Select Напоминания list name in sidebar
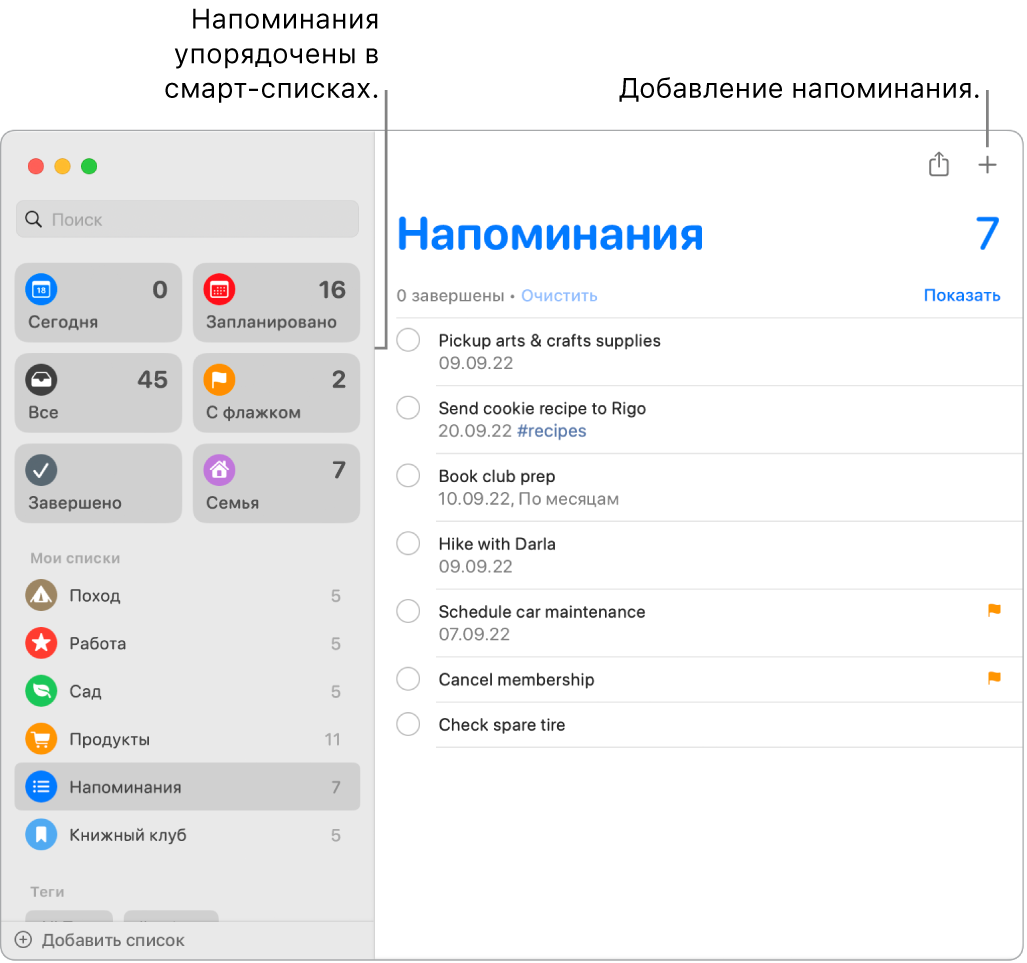This screenshot has height=963, width=1027. coord(125,787)
